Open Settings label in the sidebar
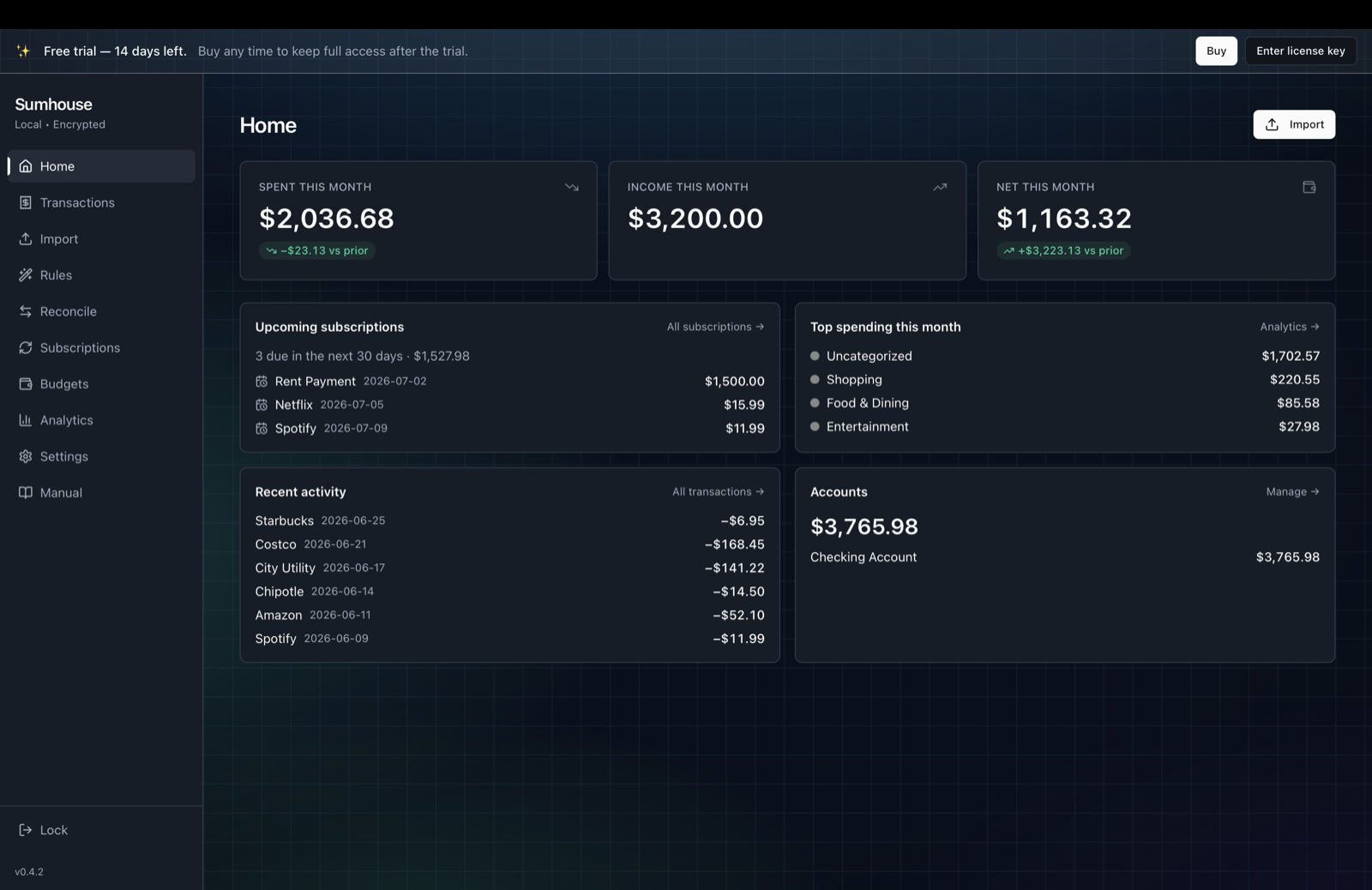 [64, 456]
